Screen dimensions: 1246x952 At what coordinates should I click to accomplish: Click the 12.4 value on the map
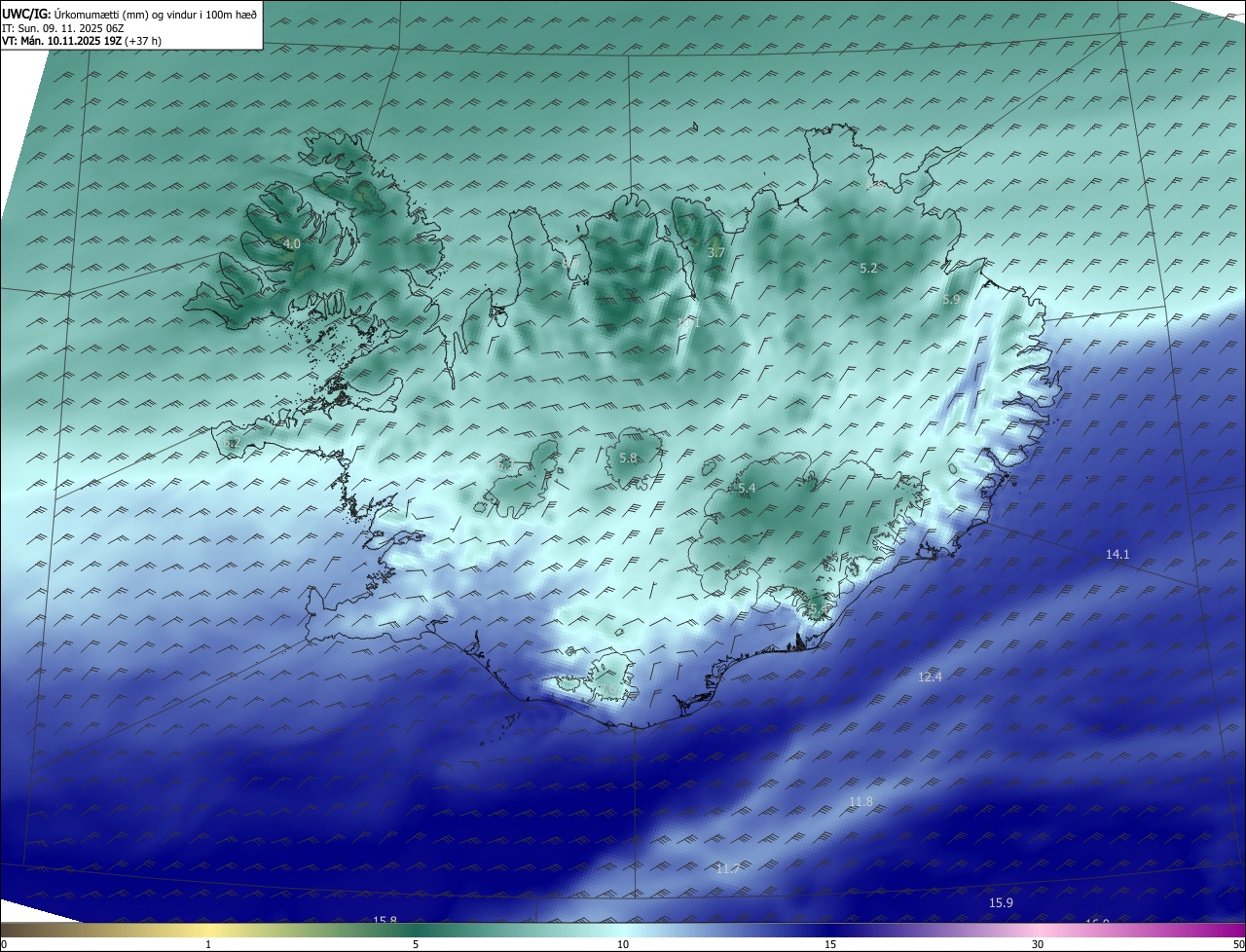point(930,677)
